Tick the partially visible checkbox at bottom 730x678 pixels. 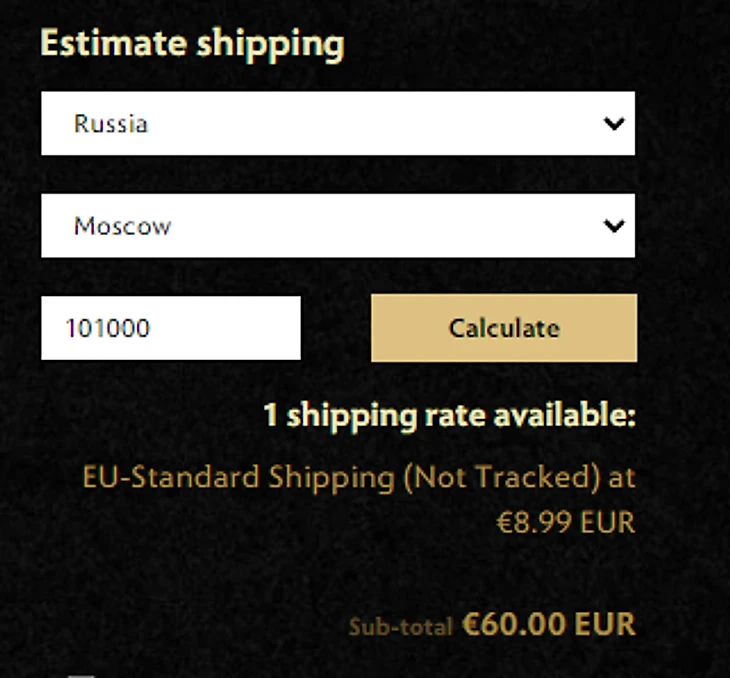click(x=81, y=674)
